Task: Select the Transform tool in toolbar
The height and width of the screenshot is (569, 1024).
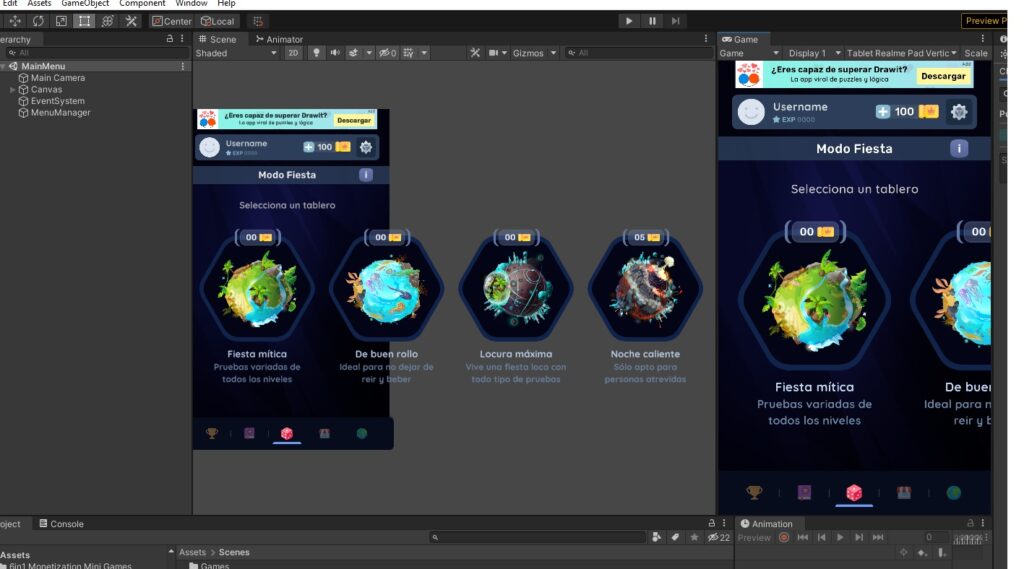Action: pyautogui.click(x=108, y=21)
